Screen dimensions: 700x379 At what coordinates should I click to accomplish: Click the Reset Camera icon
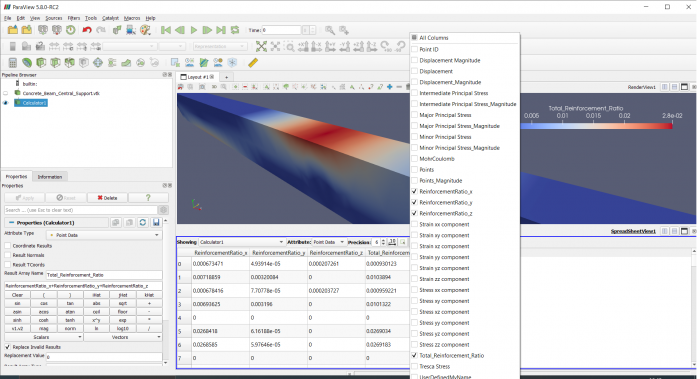pyautogui.click(x=261, y=46)
